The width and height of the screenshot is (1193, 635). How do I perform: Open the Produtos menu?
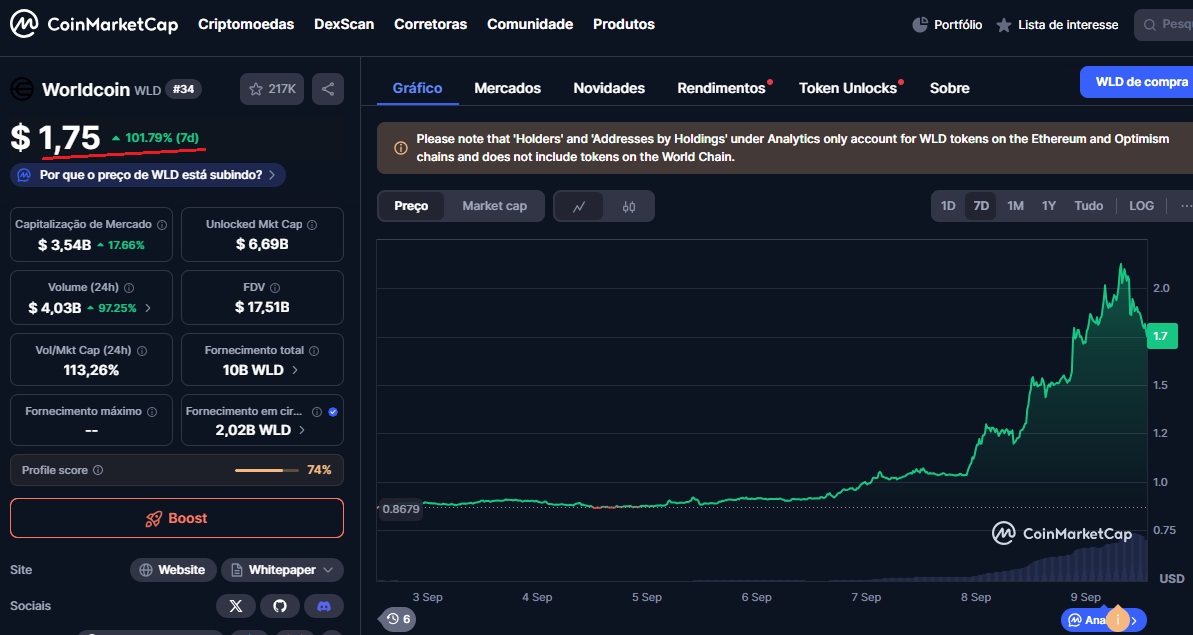coord(624,24)
